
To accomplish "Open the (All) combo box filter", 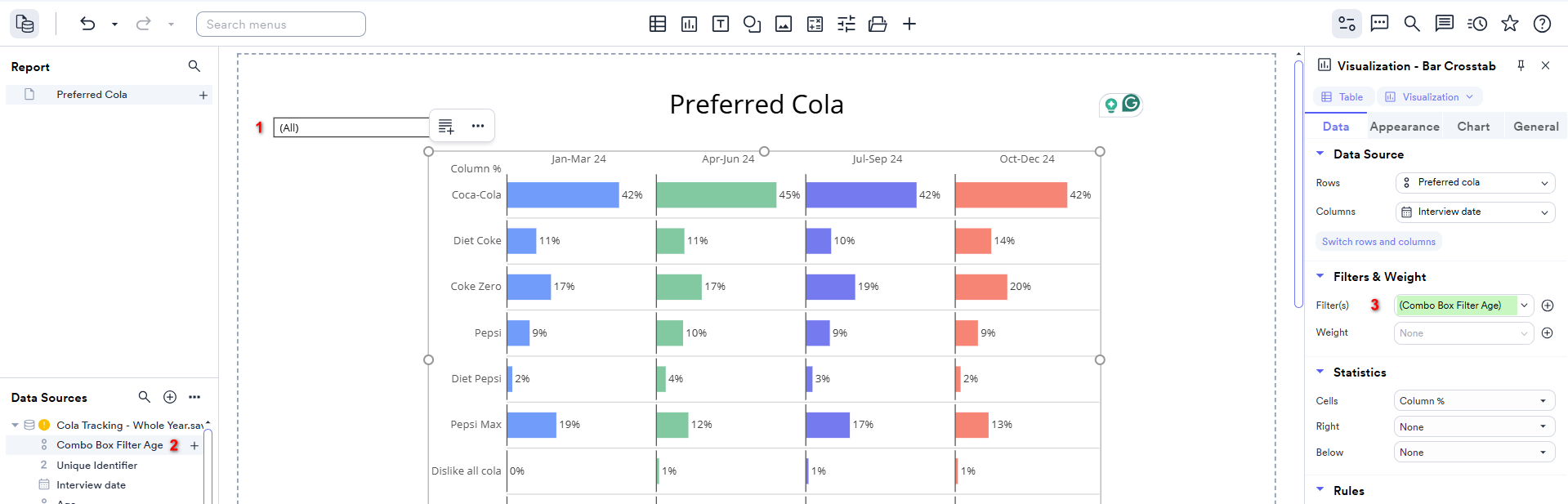I will (x=351, y=127).
